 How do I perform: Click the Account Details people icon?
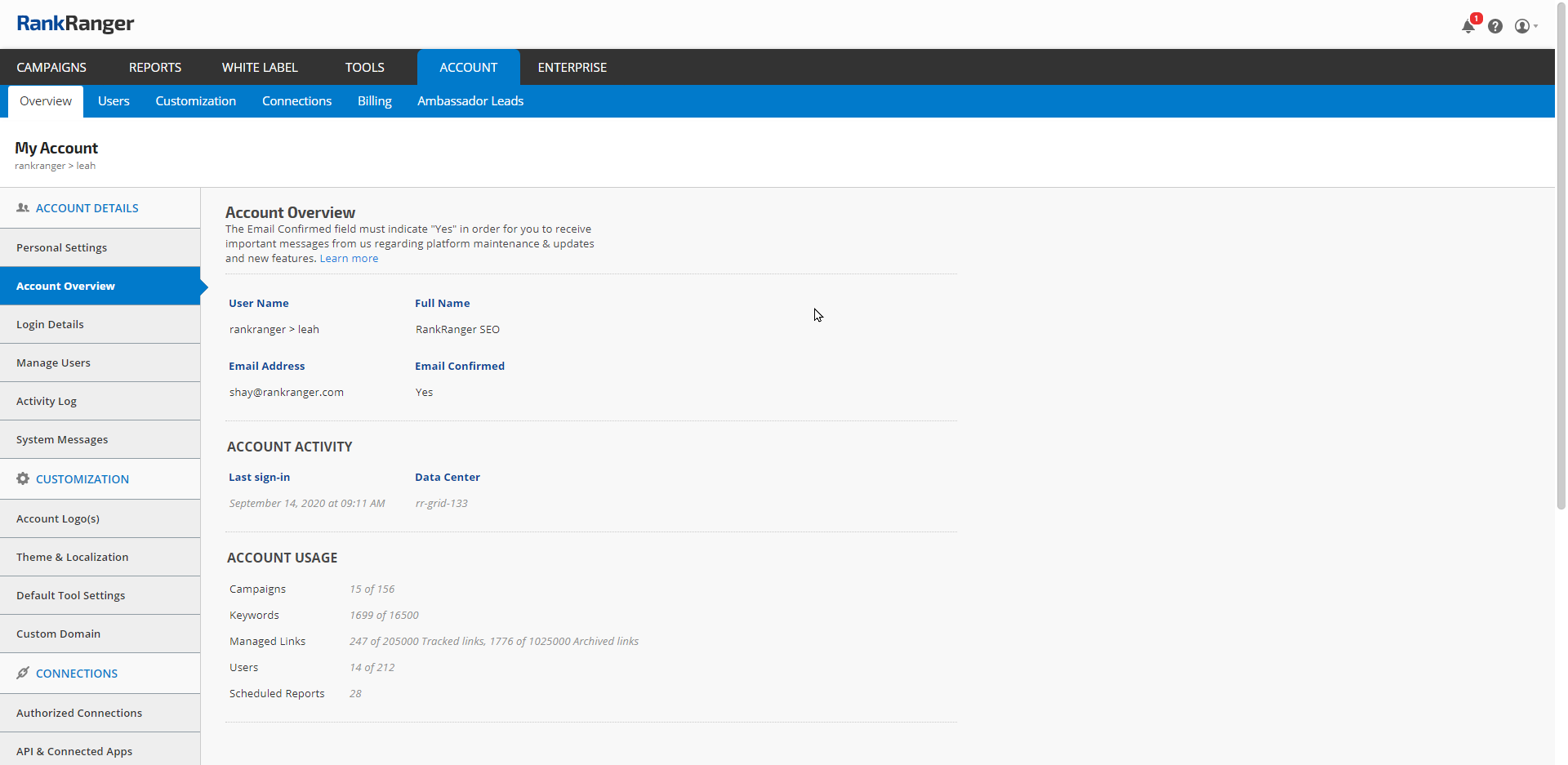[23, 208]
